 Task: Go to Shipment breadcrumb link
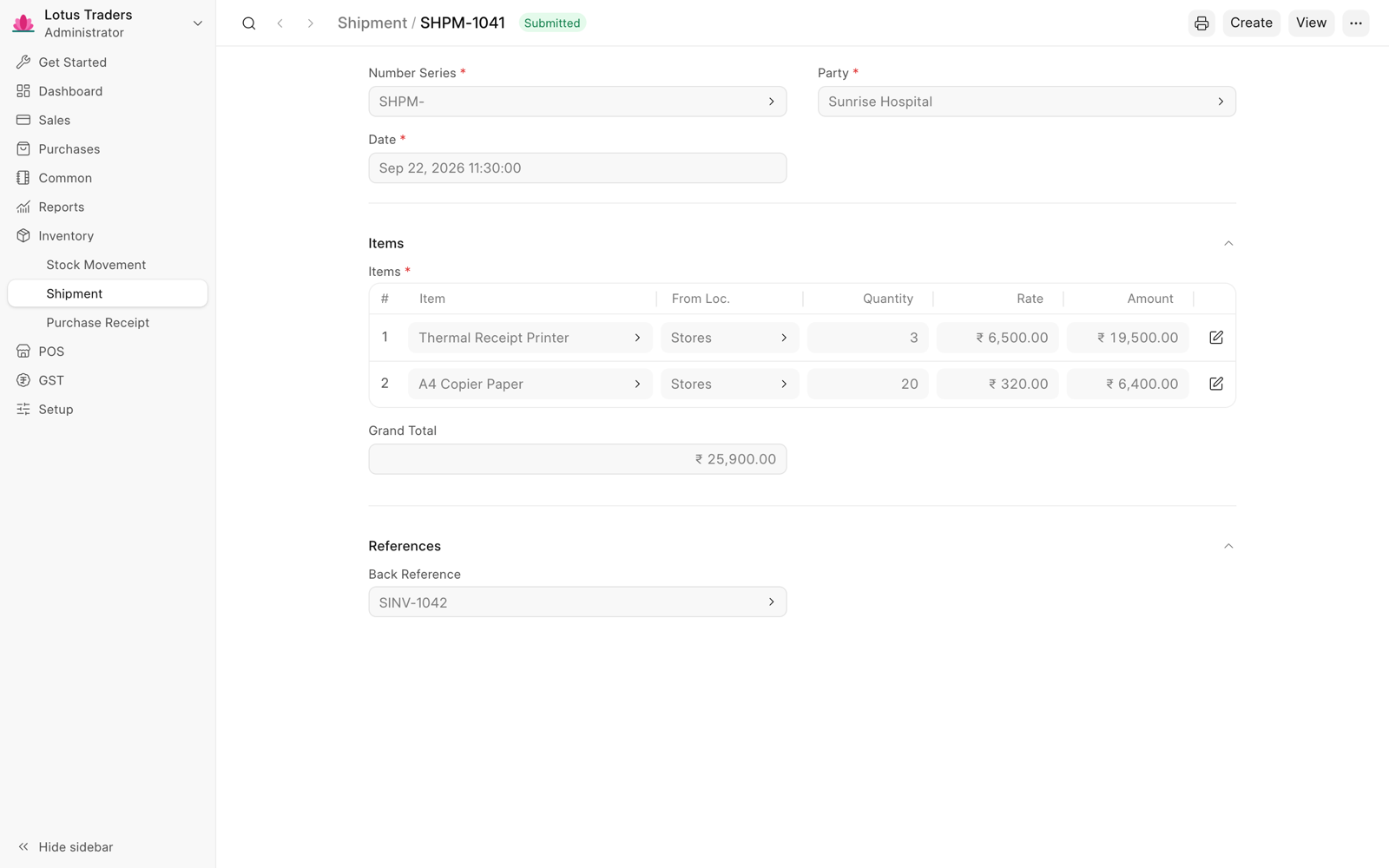[372, 23]
